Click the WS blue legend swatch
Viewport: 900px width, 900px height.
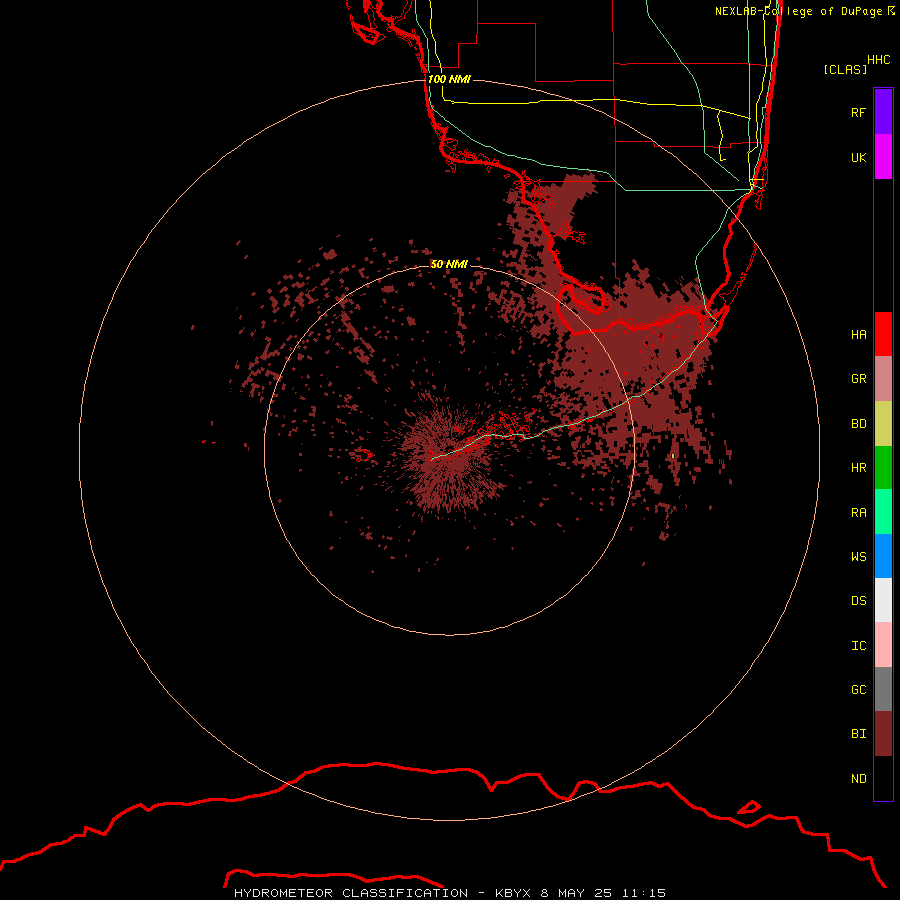pos(883,556)
